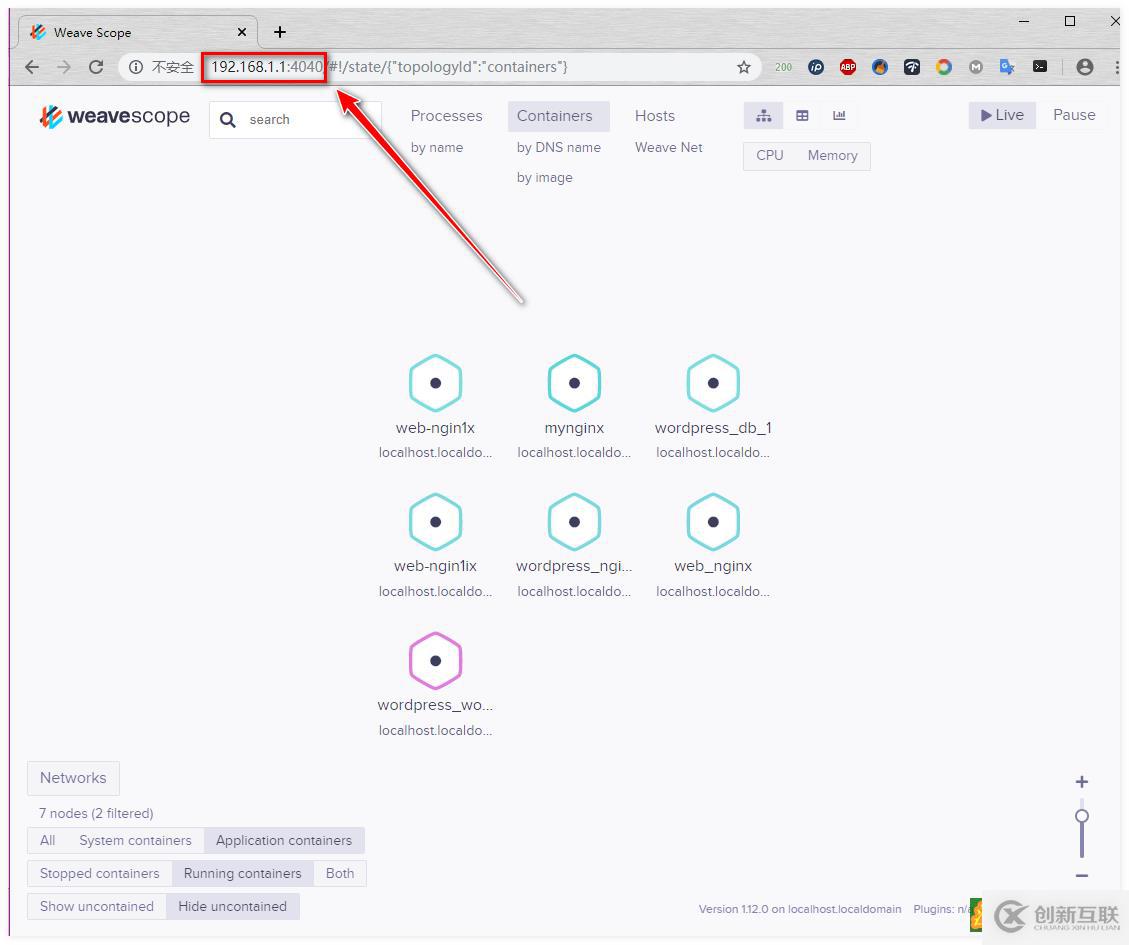The width and height of the screenshot is (1129, 945).
Task: Show processes by name
Action: tap(437, 148)
